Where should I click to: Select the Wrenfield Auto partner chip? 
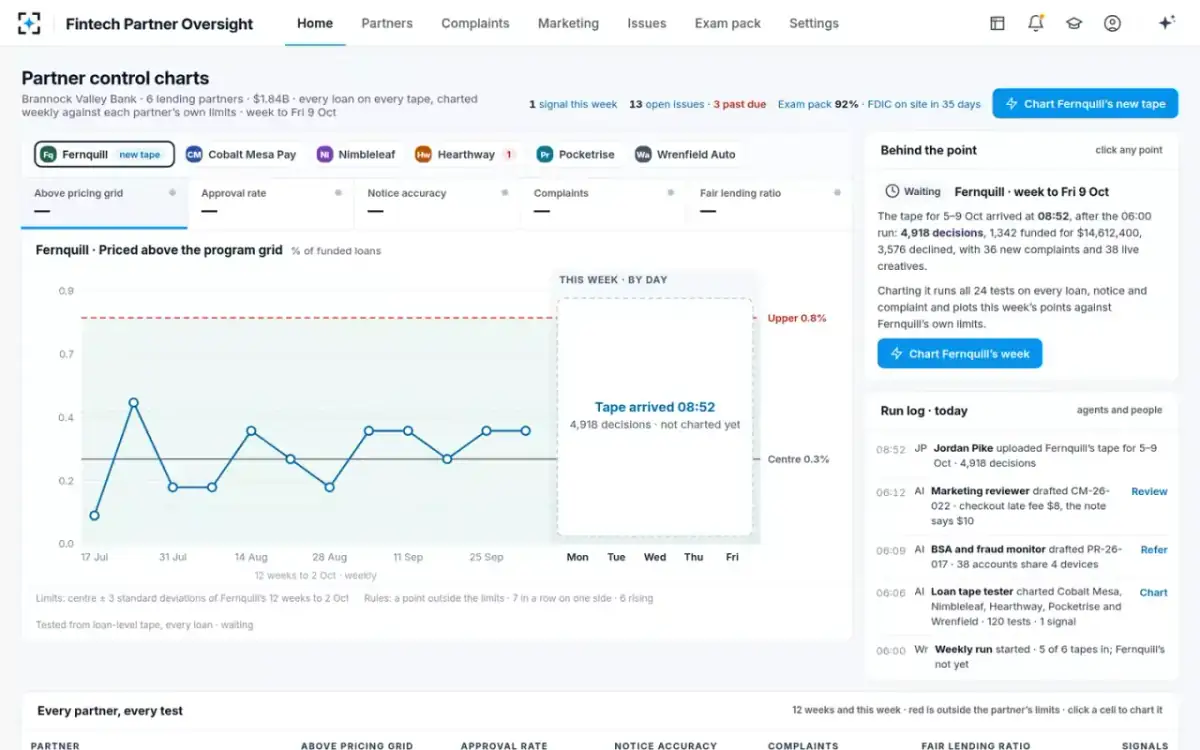click(685, 154)
